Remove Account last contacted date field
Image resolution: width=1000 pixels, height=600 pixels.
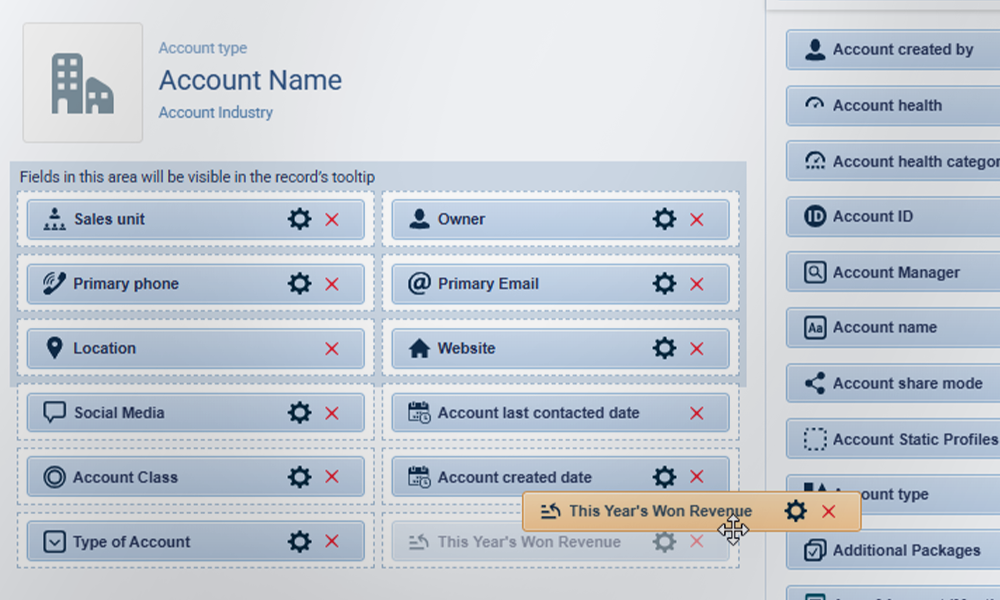click(697, 413)
